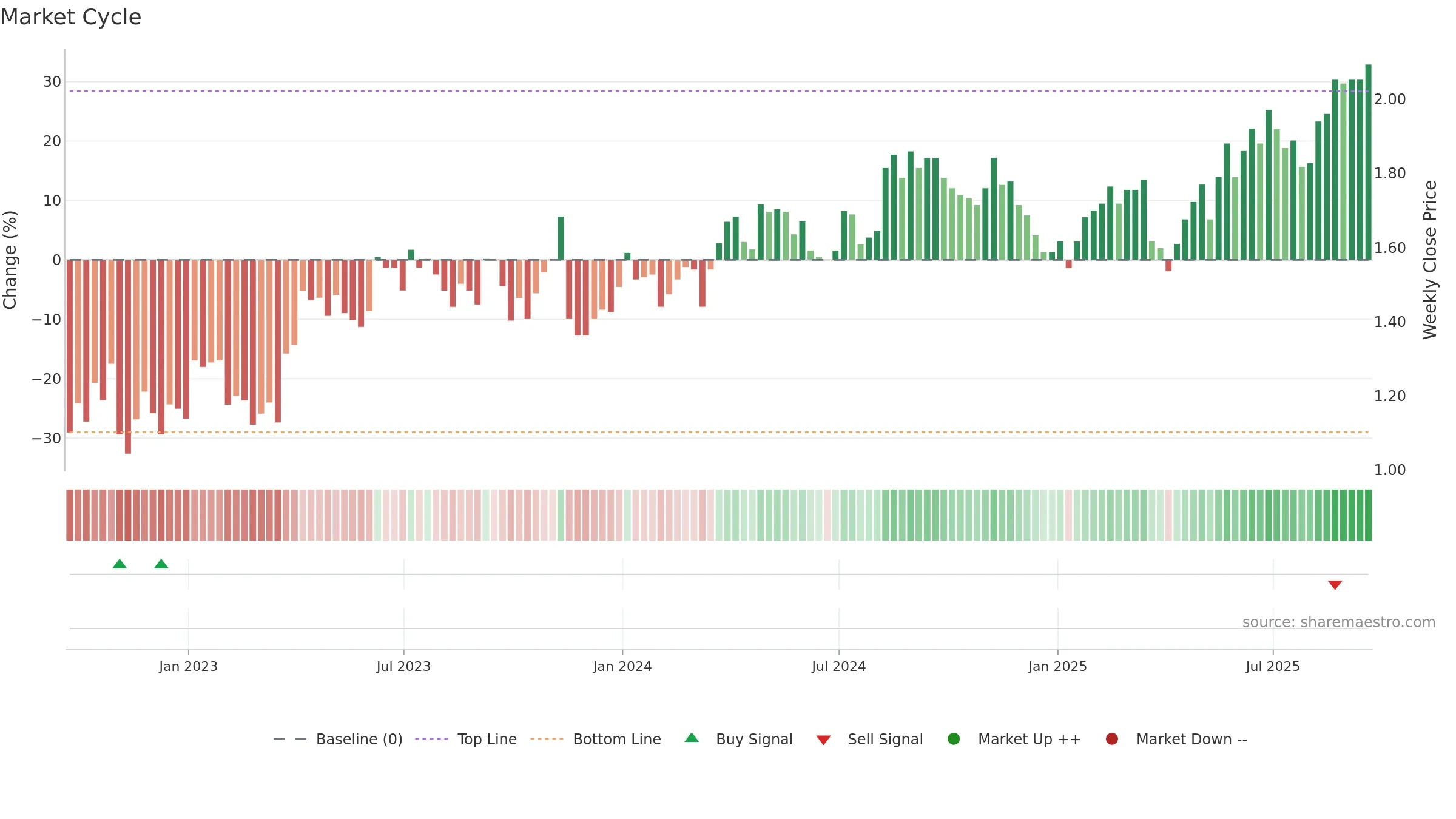This screenshot has height=819, width=1456.
Task: Click the orange dashed Bottom Line sample in legend
Action: 547,739
